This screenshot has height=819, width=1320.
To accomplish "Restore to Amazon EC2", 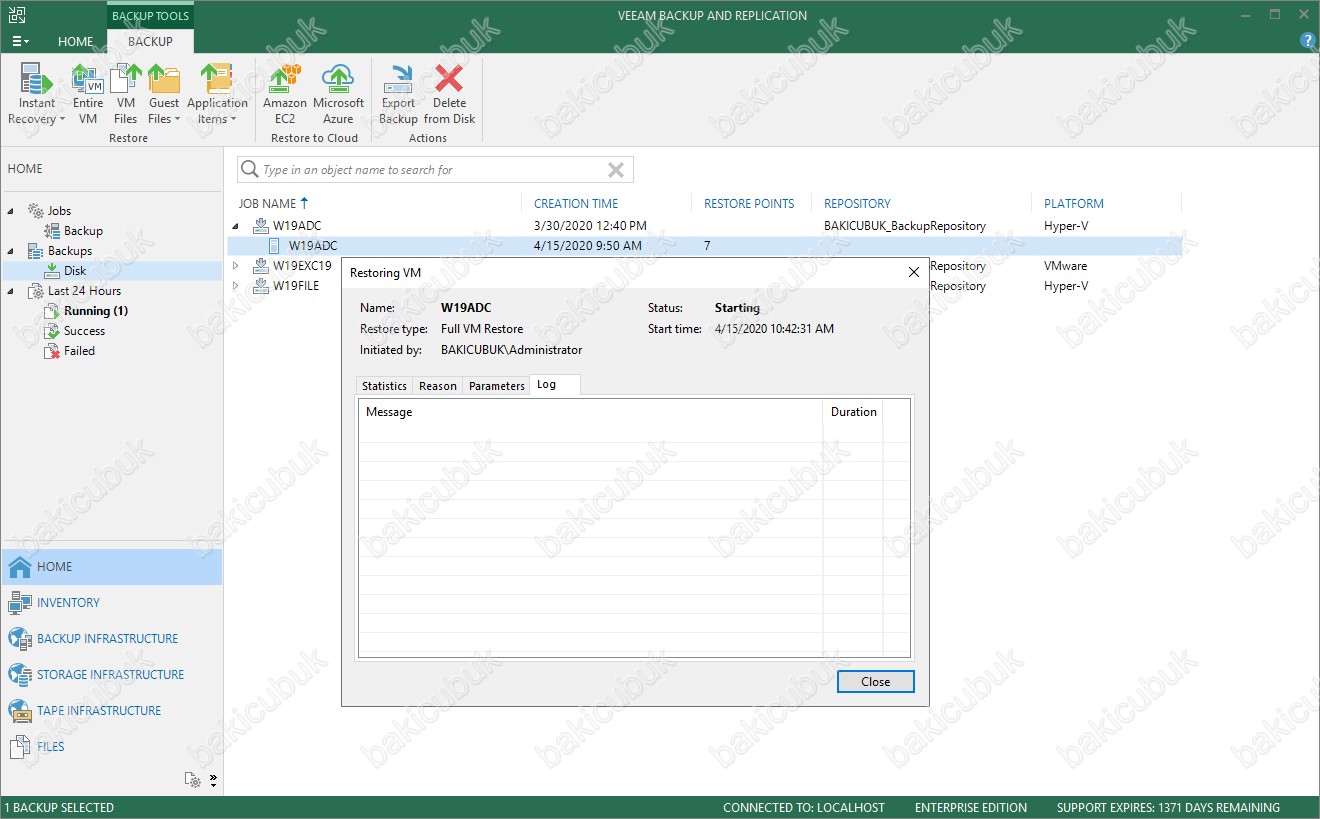I will [285, 95].
